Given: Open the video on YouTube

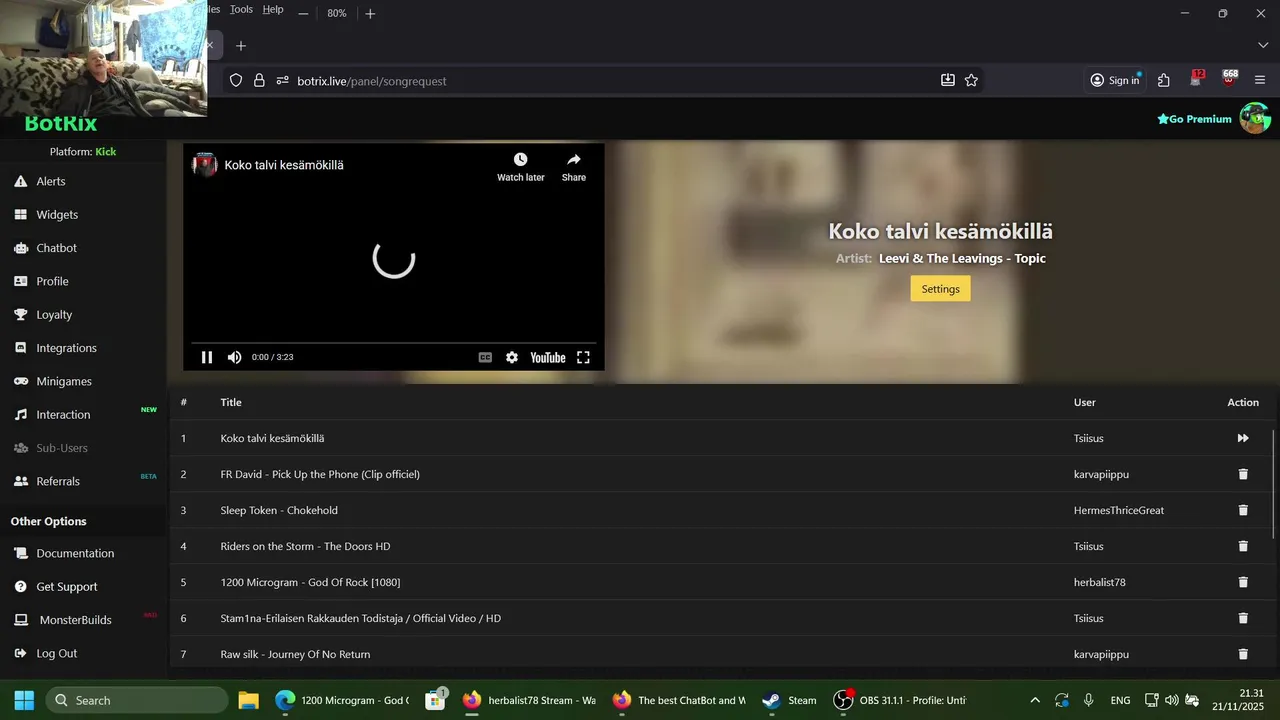Looking at the screenshot, I should point(547,357).
